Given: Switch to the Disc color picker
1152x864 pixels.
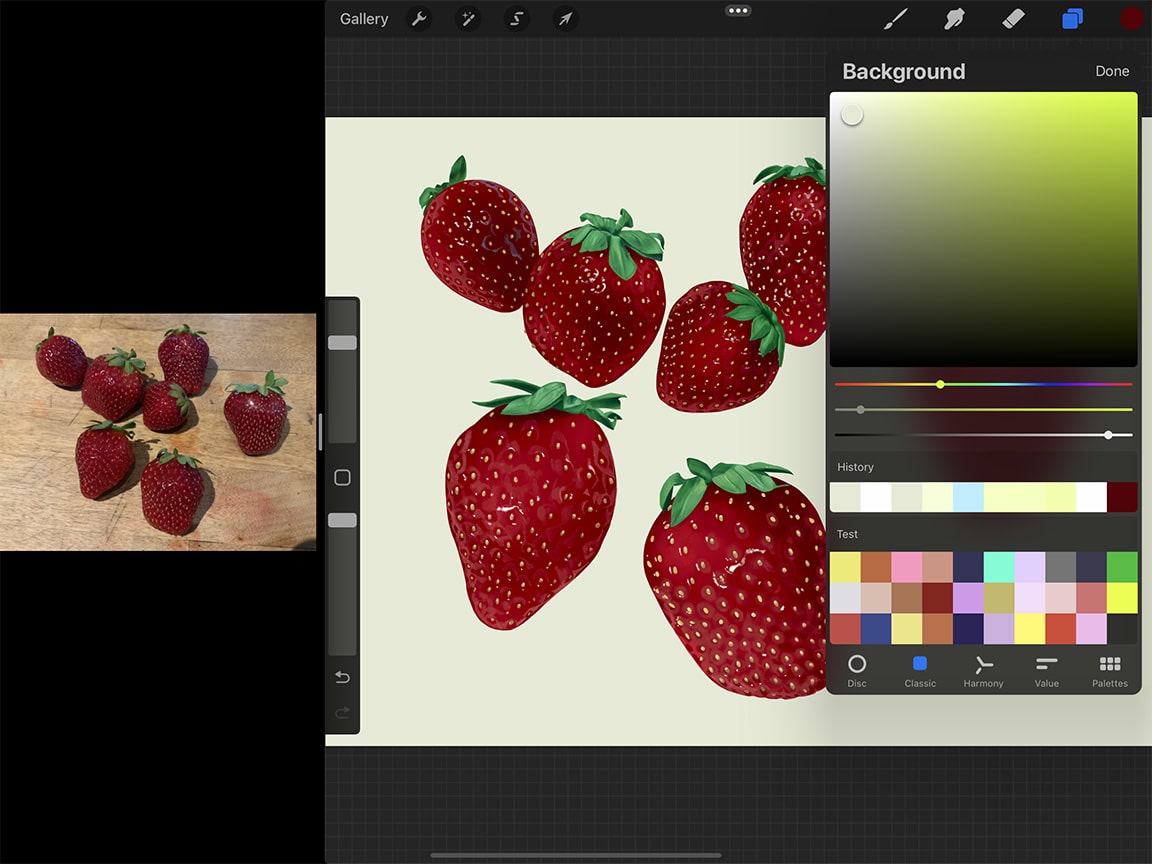Looking at the screenshot, I should click(x=857, y=670).
